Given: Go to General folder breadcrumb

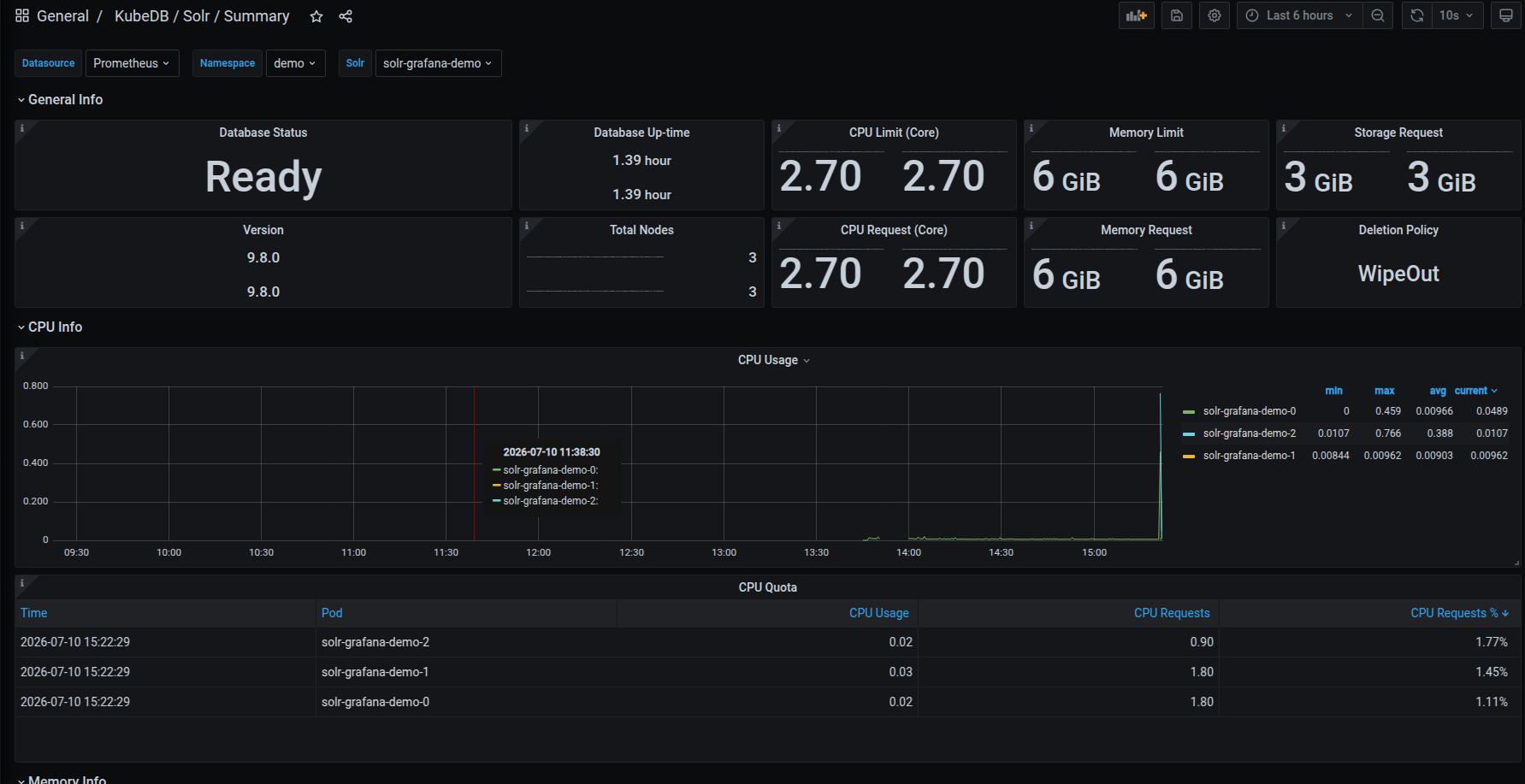Looking at the screenshot, I should click(x=62, y=16).
